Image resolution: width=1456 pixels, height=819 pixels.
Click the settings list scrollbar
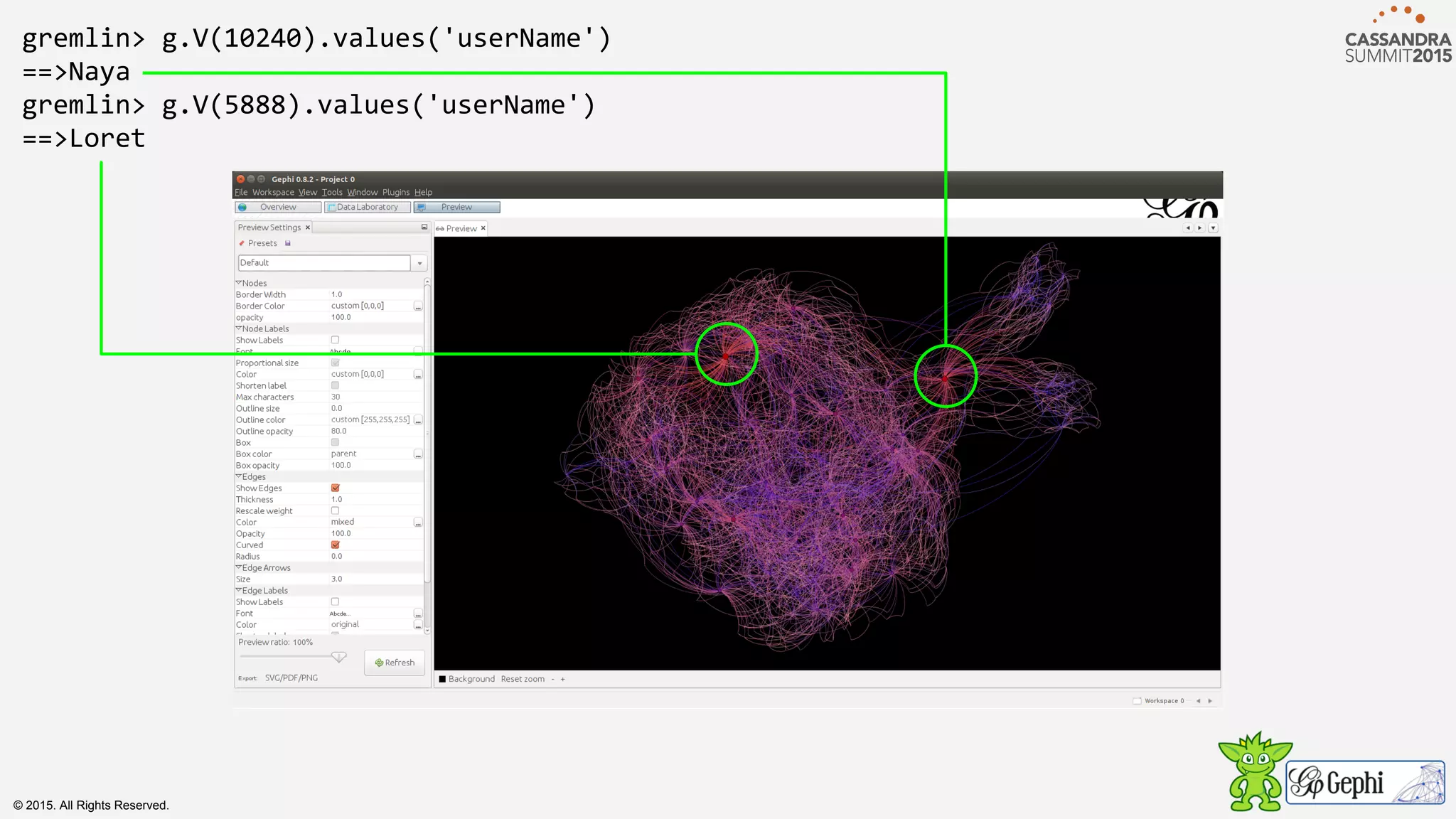[427, 434]
